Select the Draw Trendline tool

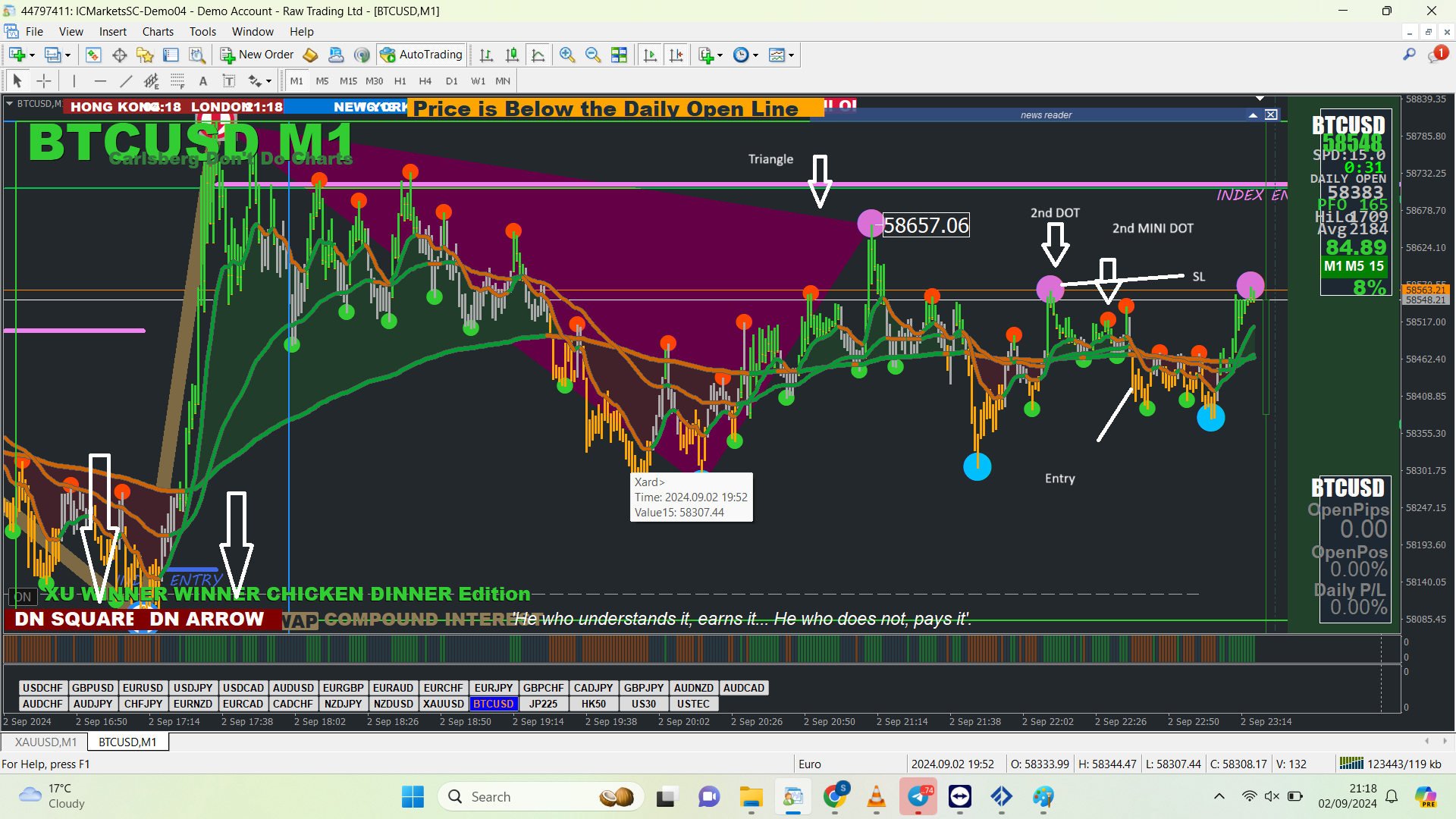coord(126,81)
